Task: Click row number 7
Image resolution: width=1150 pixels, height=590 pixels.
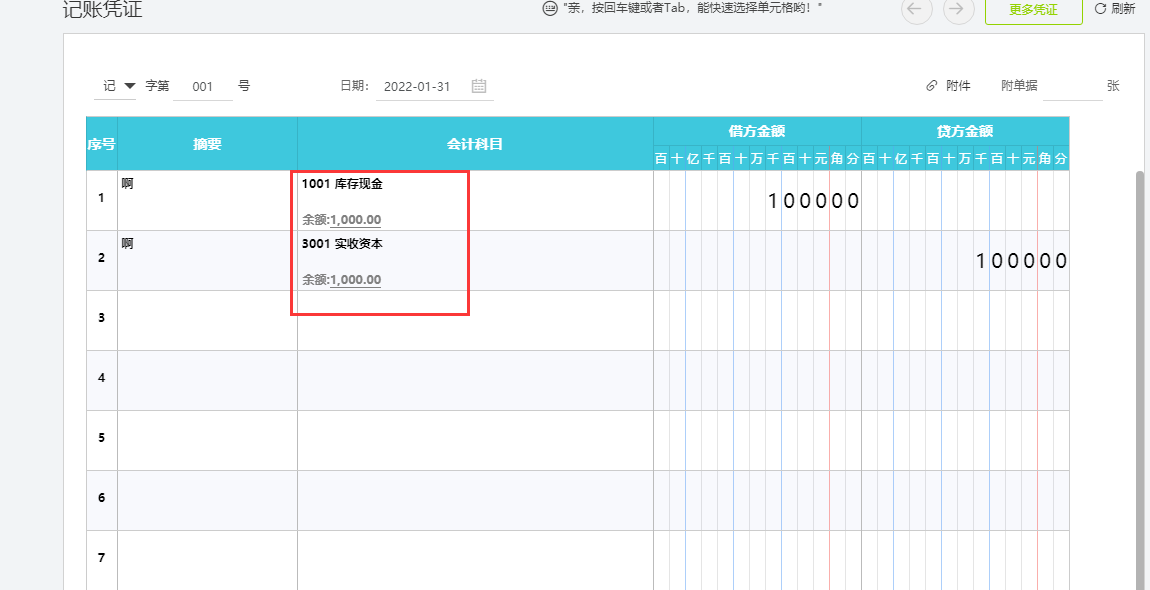Action: click(101, 558)
